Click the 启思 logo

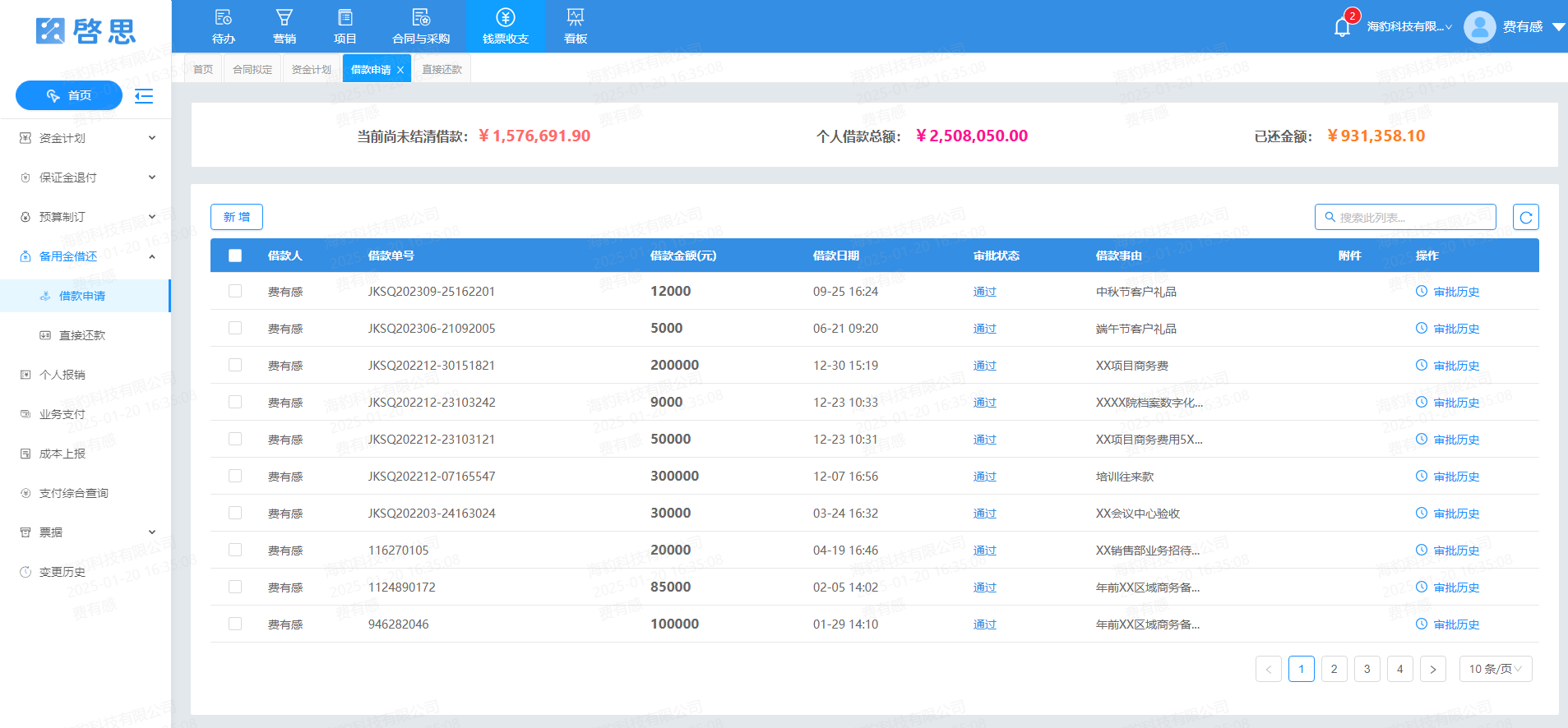coord(86,30)
